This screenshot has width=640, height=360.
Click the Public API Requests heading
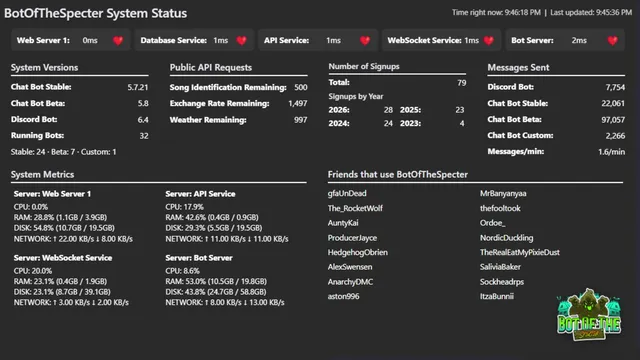click(x=211, y=67)
